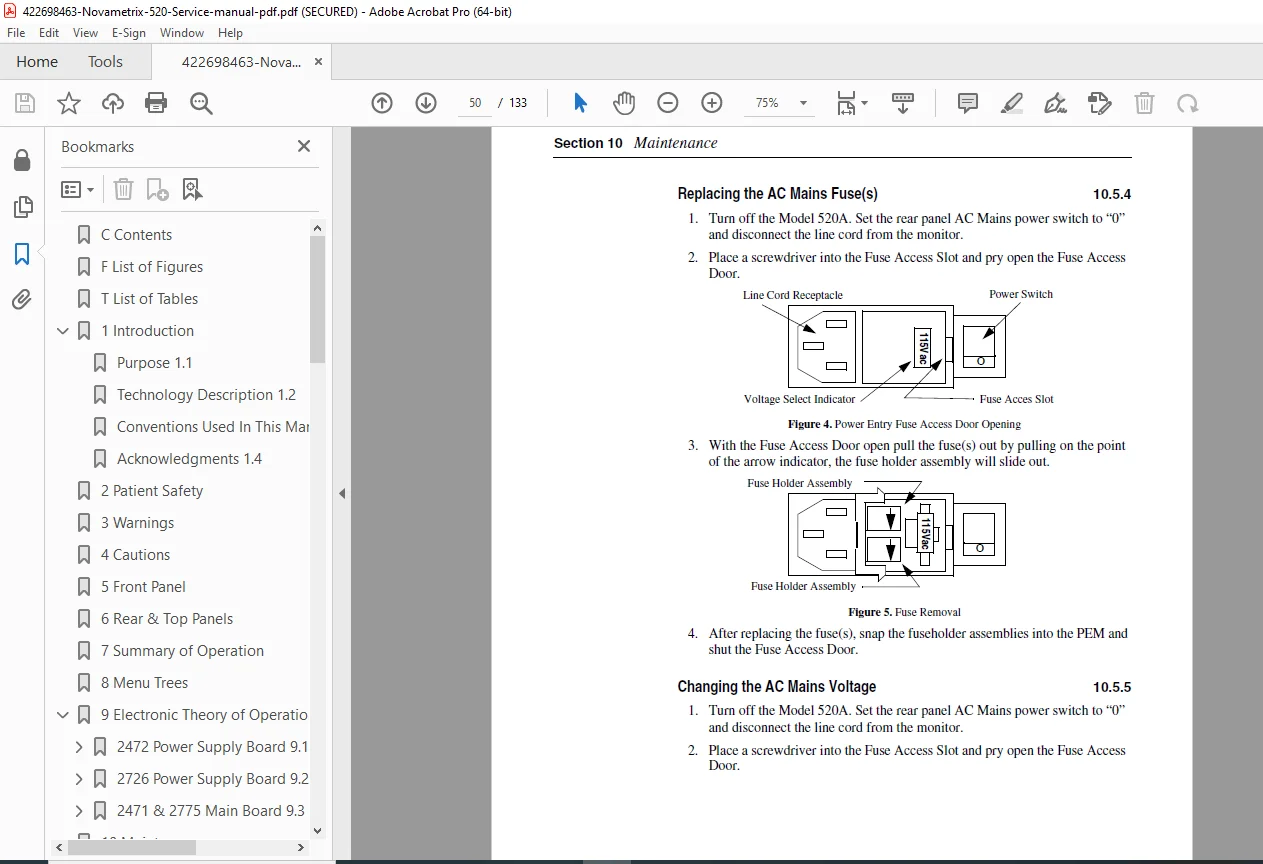Click the Print file icon
Viewport: 1263px width, 864px height.
tap(156, 103)
